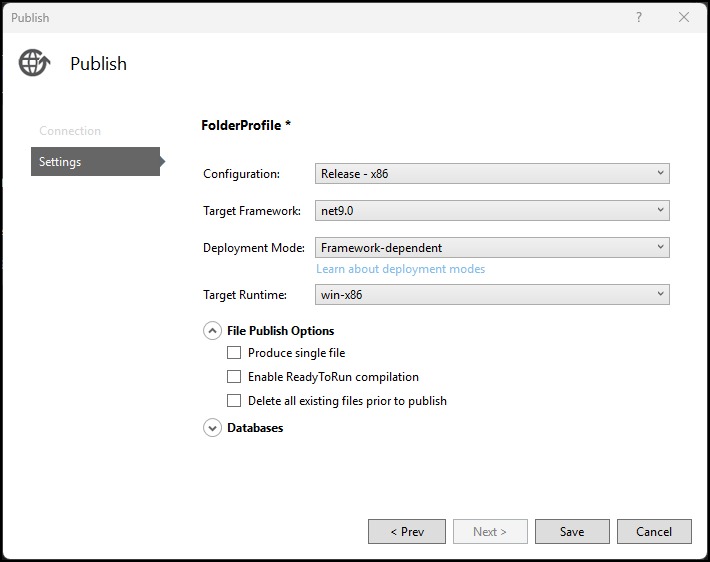Switch to the Connection step
This screenshot has height=562, width=710.
point(70,131)
